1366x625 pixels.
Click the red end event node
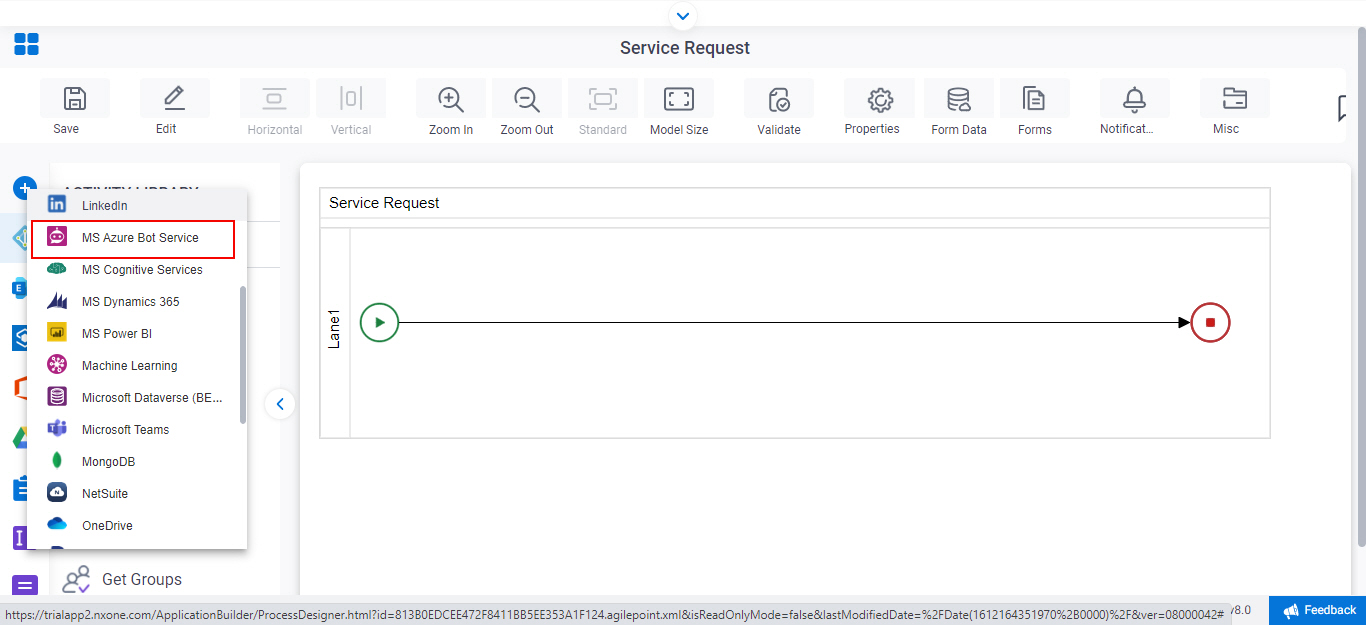[1210, 322]
